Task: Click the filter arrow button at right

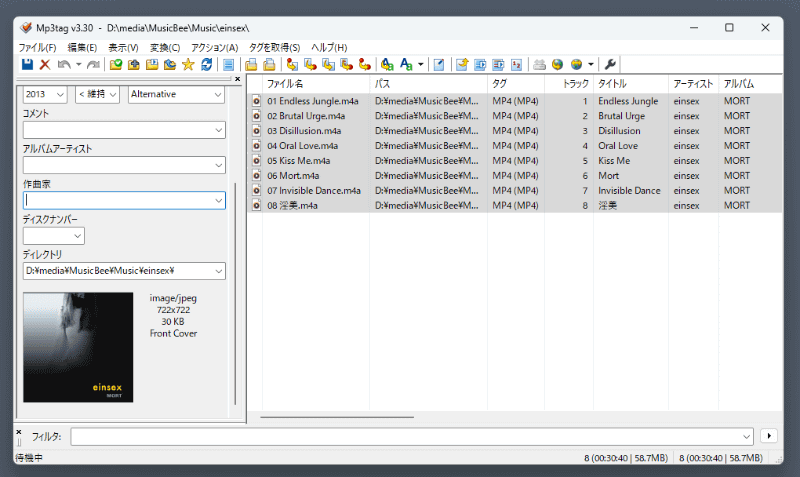Action: coord(769,436)
